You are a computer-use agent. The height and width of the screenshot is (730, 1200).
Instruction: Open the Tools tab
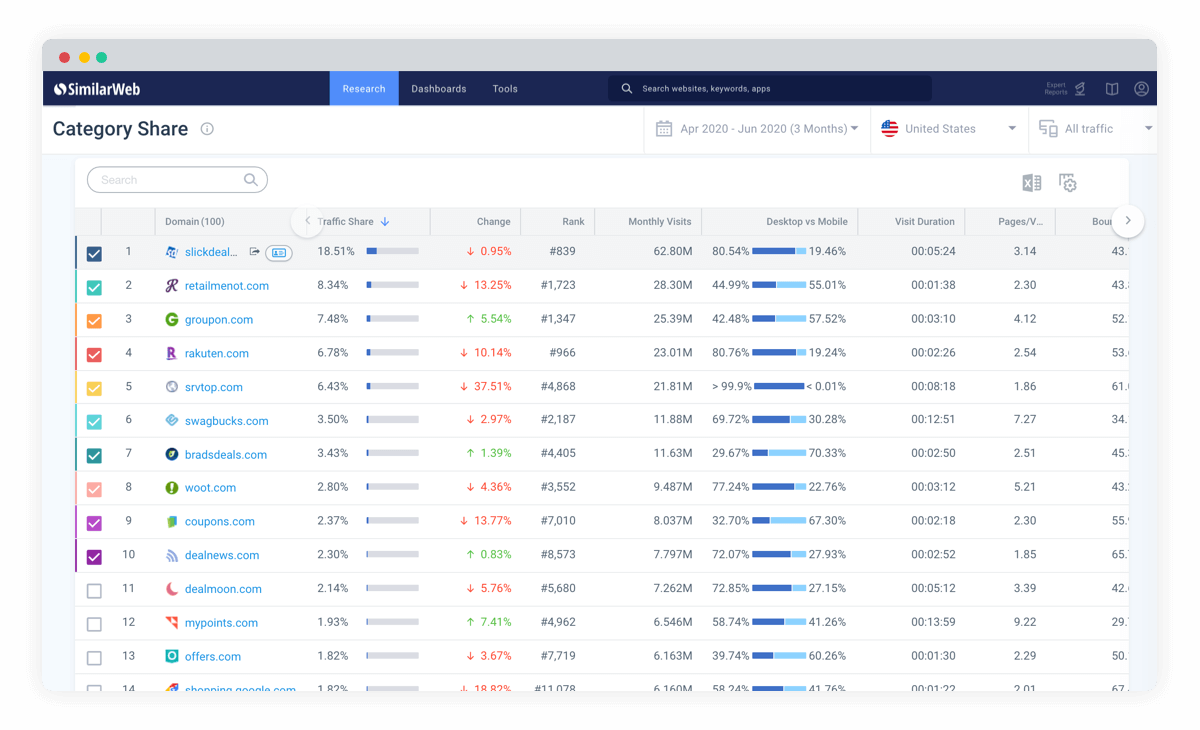pyautogui.click(x=505, y=89)
